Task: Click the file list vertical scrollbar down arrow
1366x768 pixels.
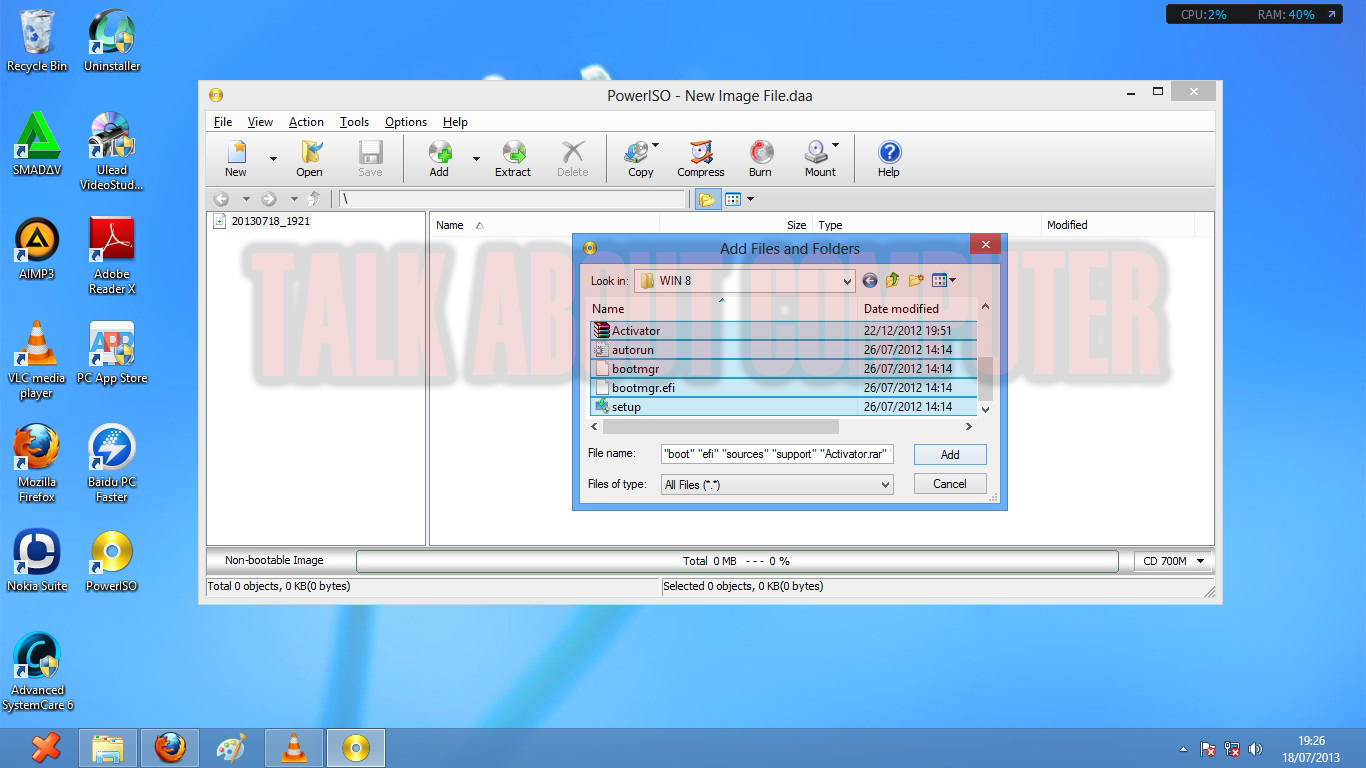Action: tap(985, 409)
